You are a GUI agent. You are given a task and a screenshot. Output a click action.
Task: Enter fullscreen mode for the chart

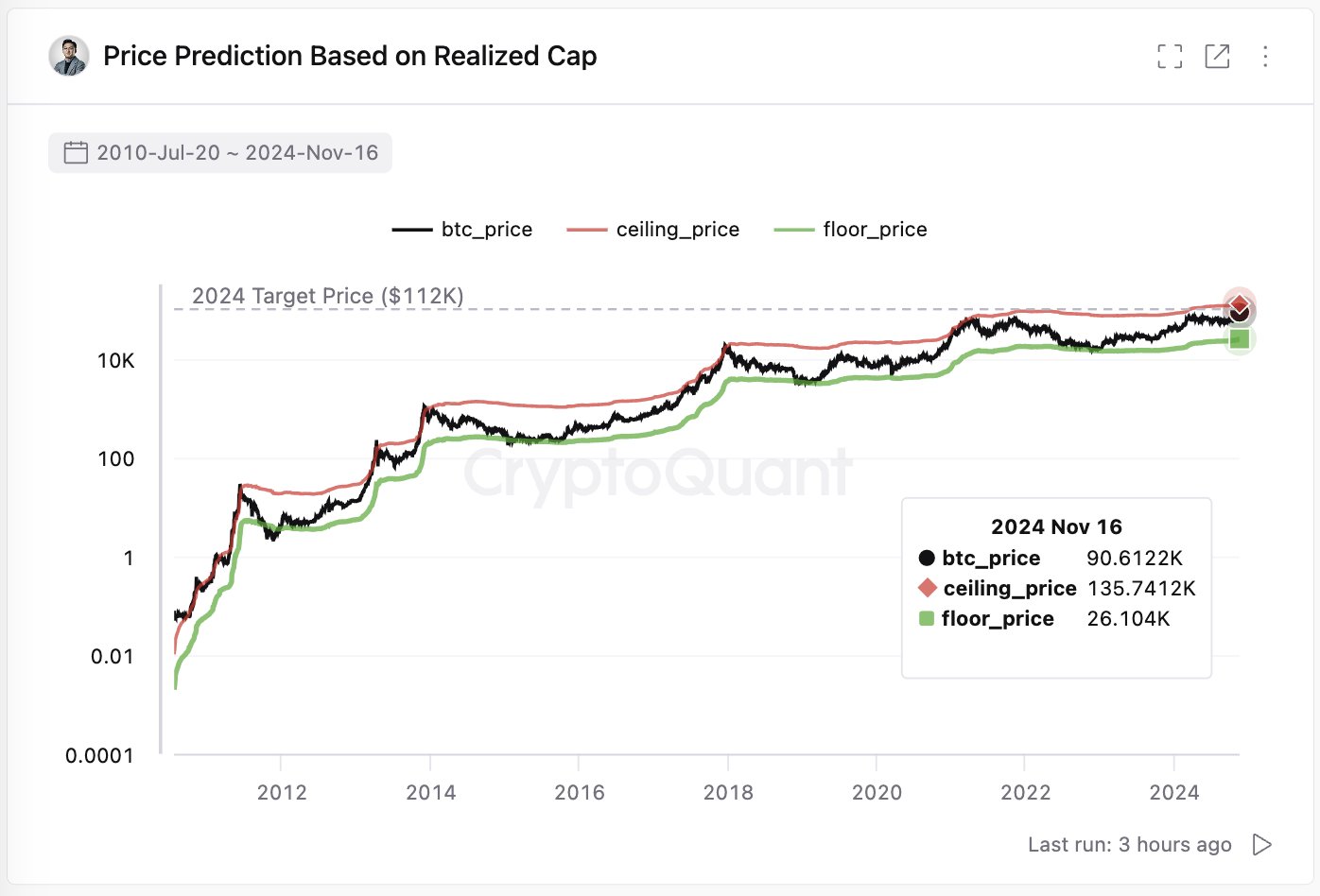click(x=1170, y=57)
